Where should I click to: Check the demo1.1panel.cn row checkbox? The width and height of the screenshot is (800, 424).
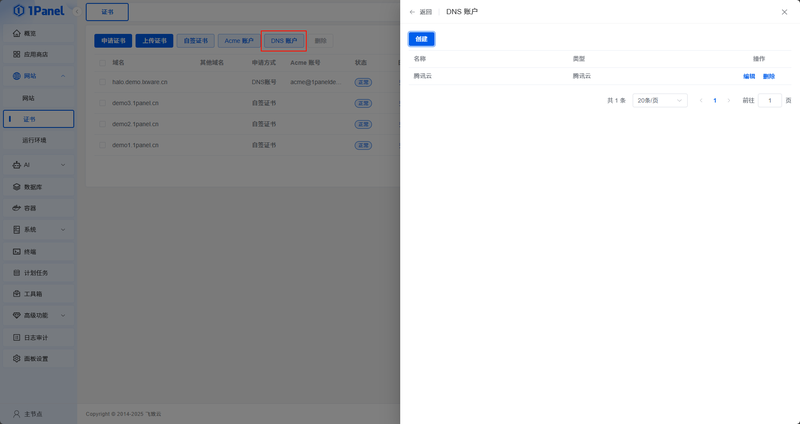click(x=103, y=145)
